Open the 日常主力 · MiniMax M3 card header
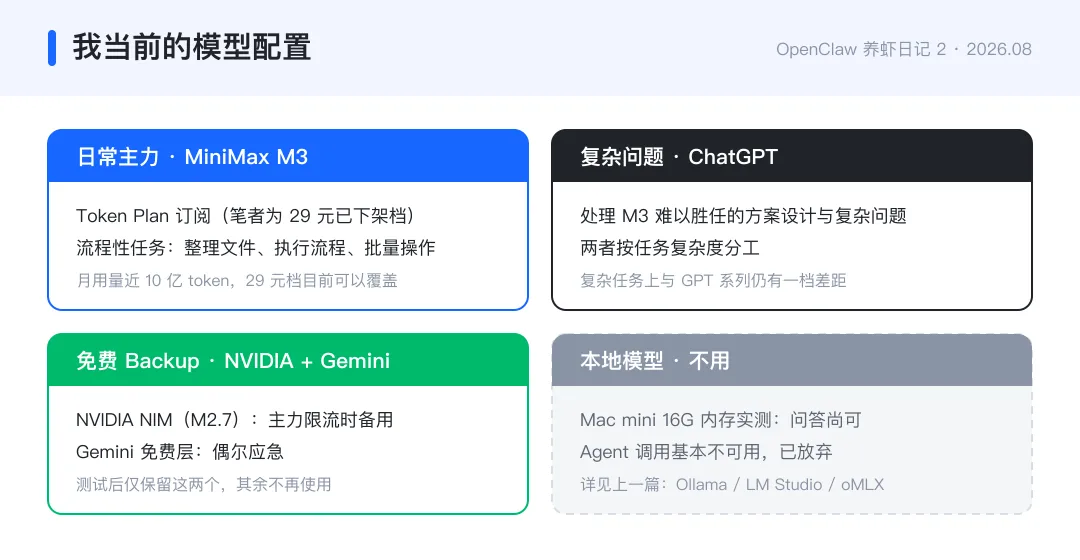This screenshot has height=560, width=1080. pyautogui.click(x=288, y=156)
